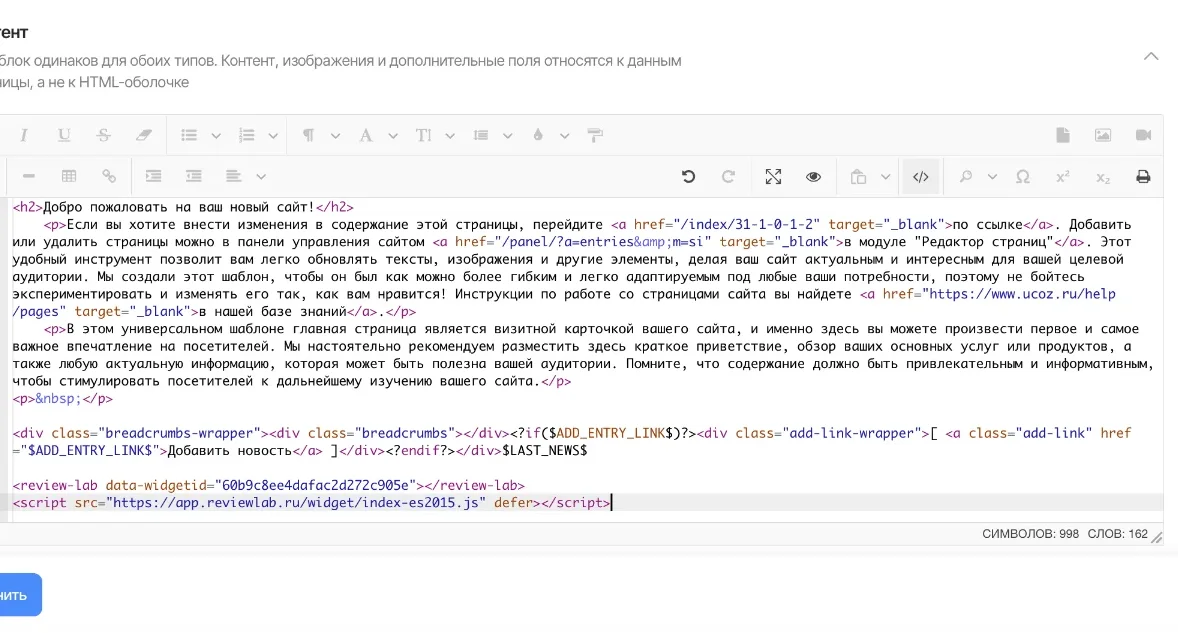The height and width of the screenshot is (633, 1178).
Task: Insert a horizontal line
Action: pos(29,176)
